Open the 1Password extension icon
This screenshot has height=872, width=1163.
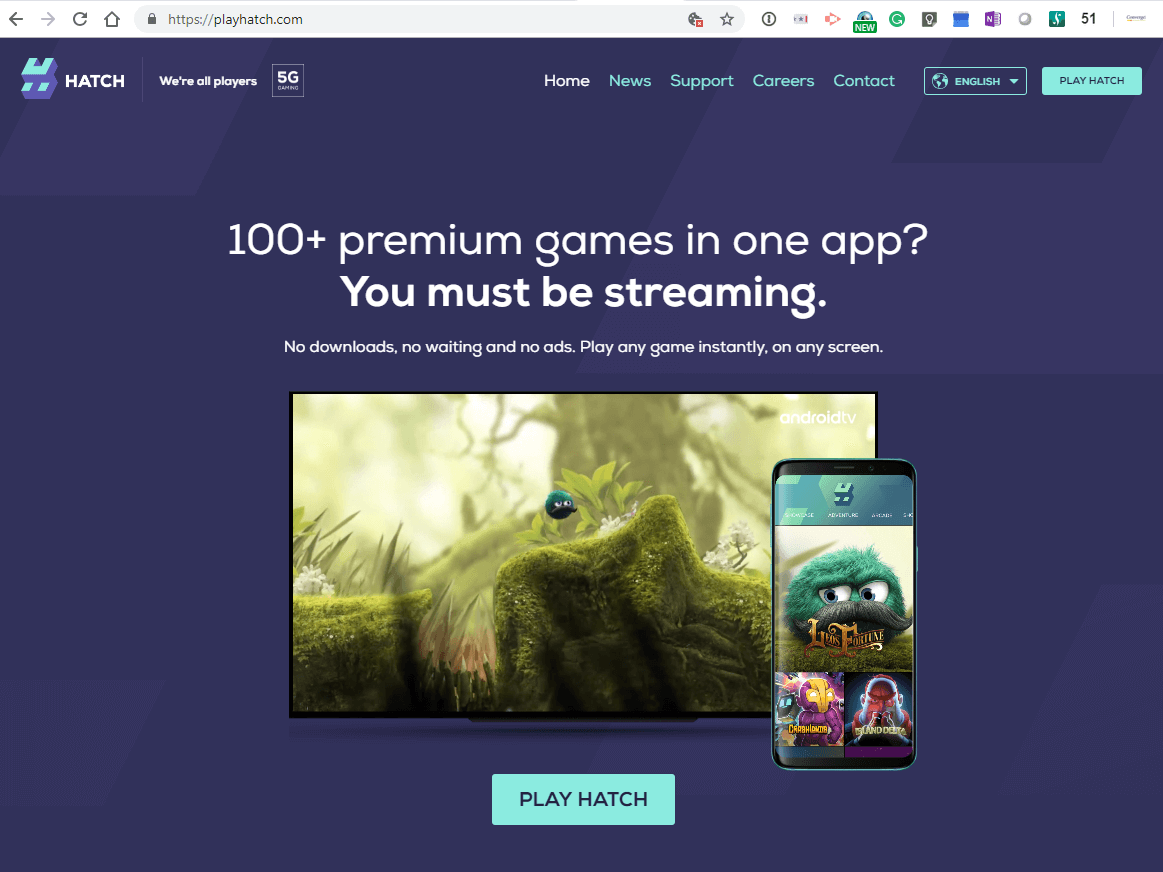[769, 19]
